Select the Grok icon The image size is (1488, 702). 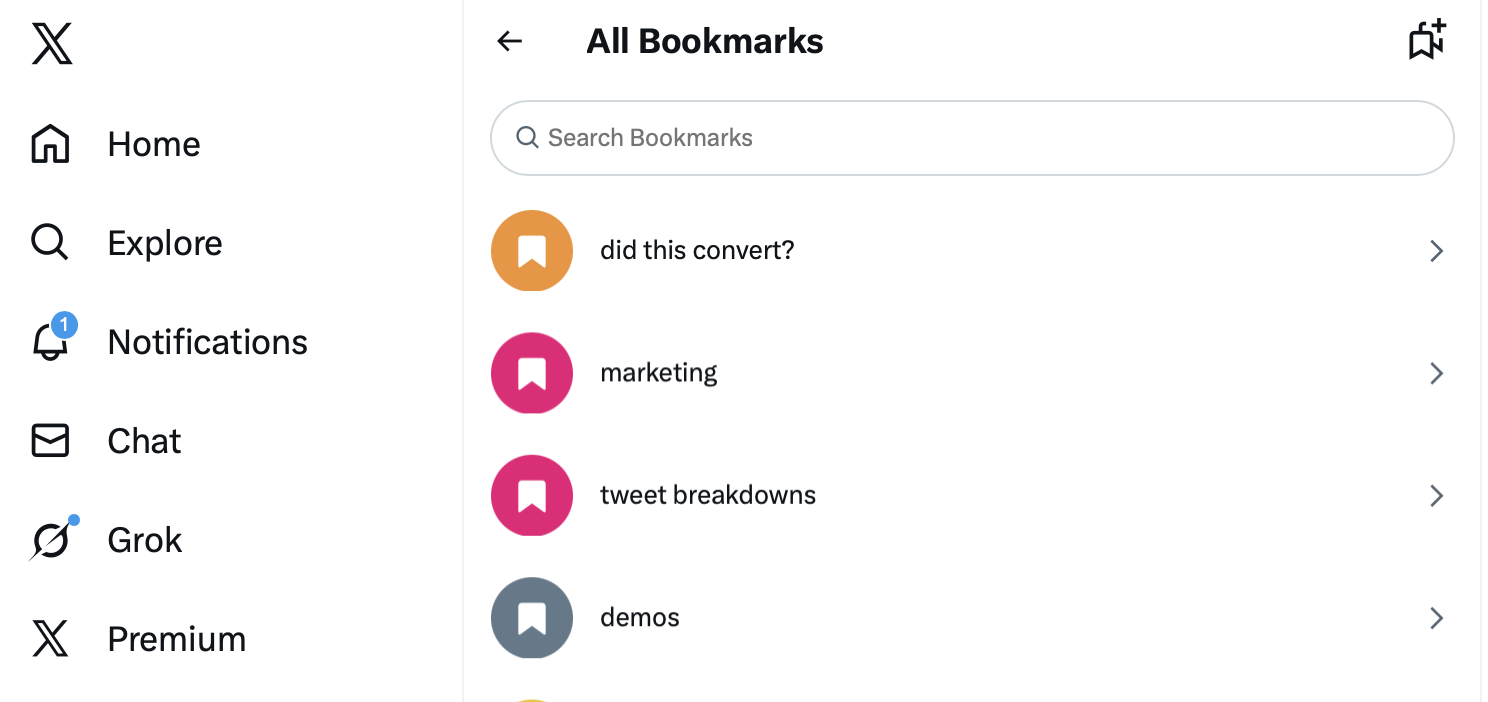click(48, 539)
